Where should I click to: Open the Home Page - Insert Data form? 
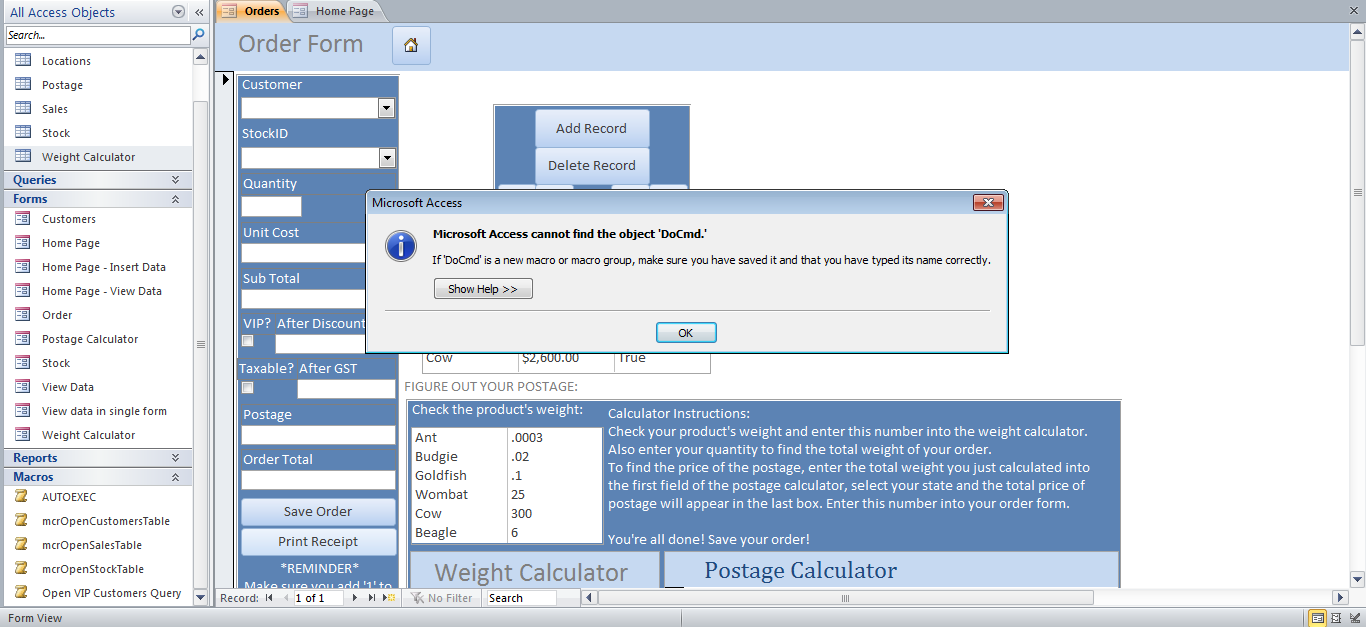(x=96, y=267)
